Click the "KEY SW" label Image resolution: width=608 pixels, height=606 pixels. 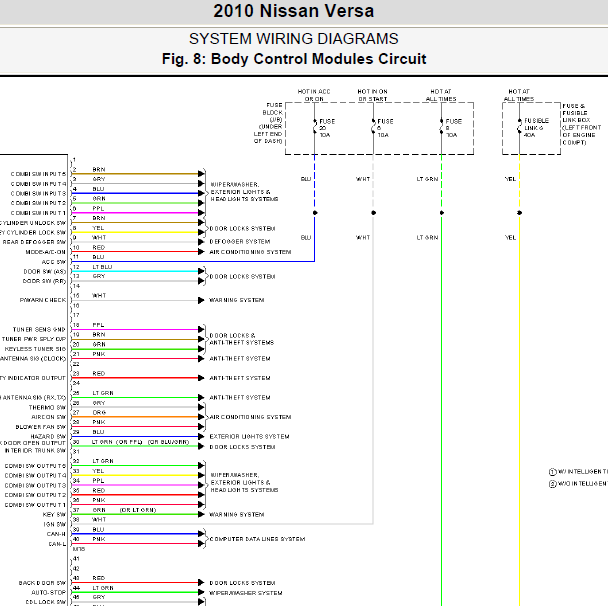[54, 514]
